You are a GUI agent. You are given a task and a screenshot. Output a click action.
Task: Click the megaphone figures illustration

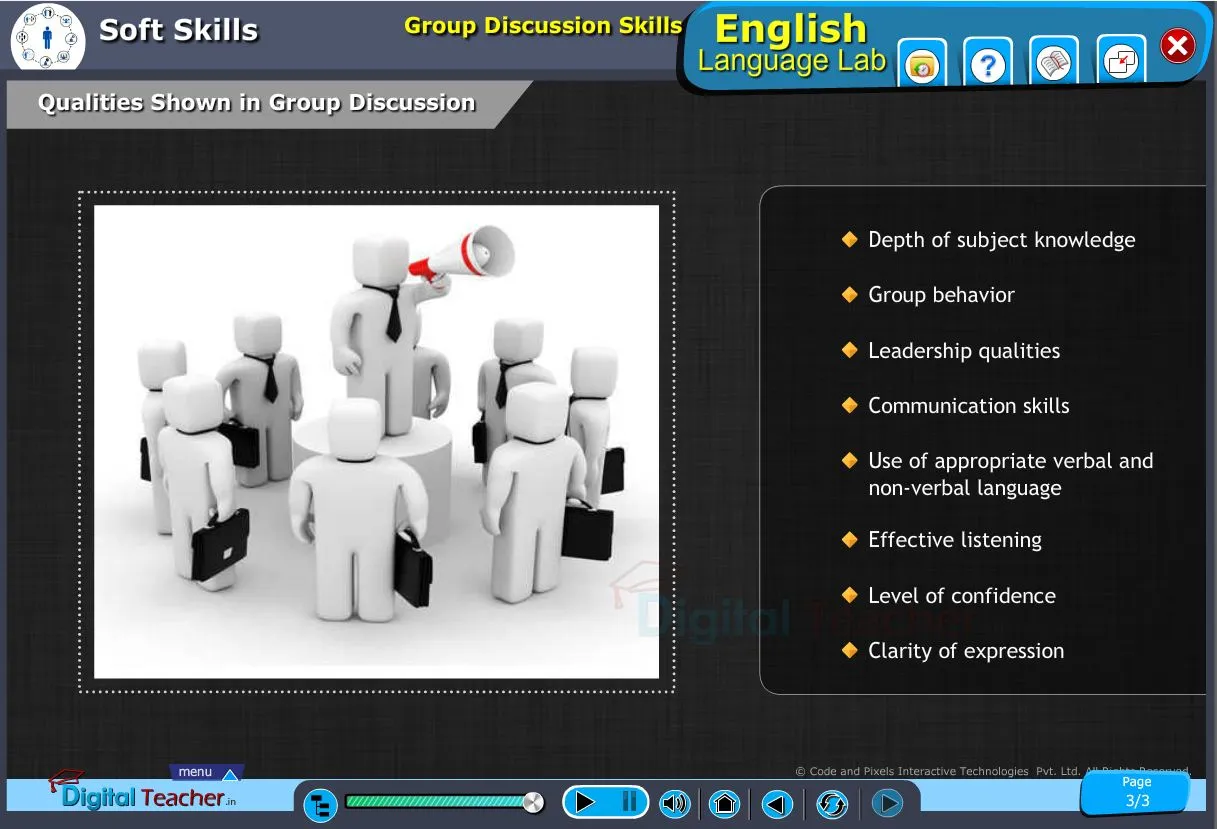tap(376, 441)
